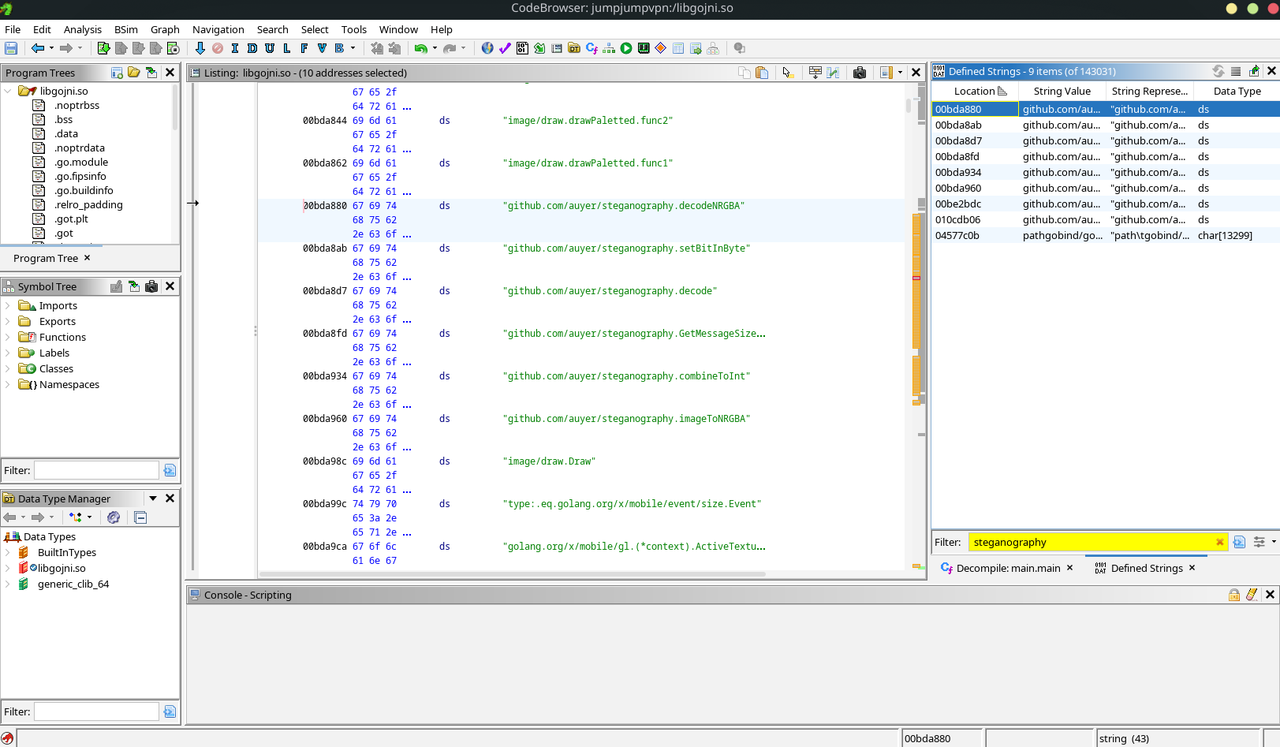Open the Analysis menu
1280x747 pixels.
[83, 30]
